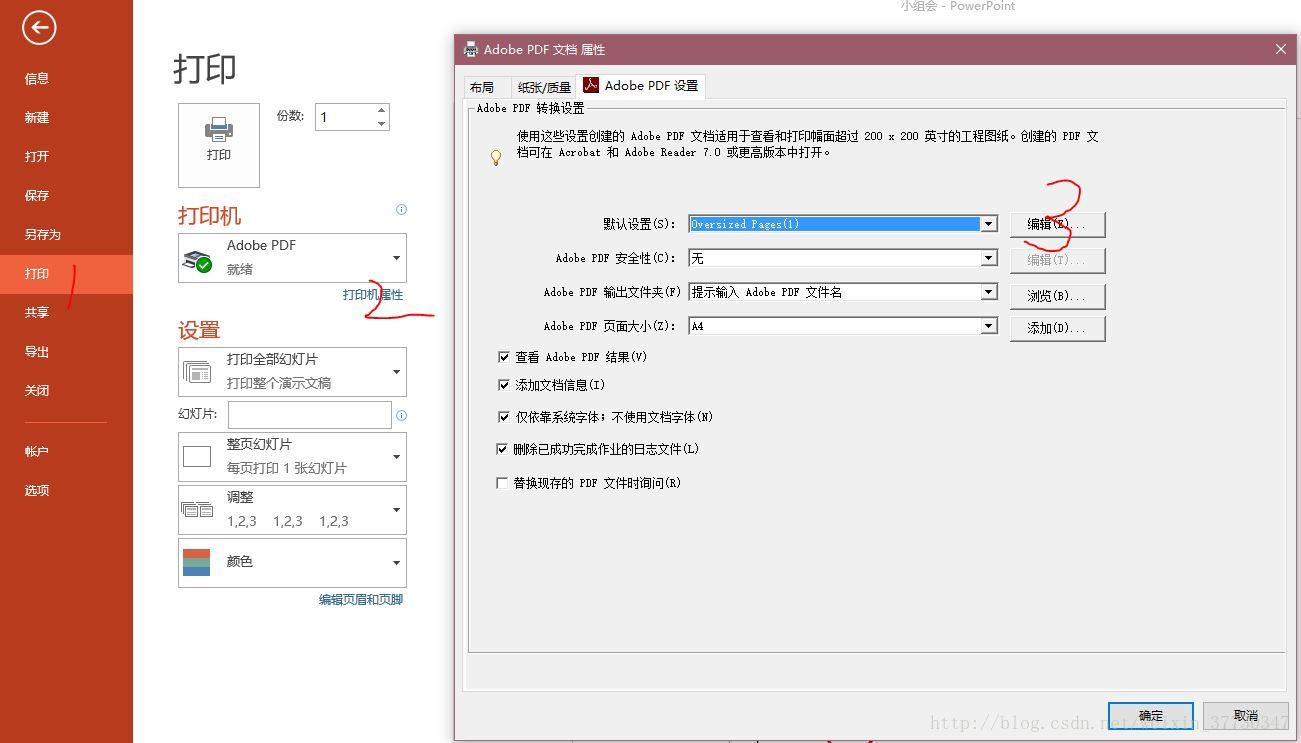Click the info icon next to slide range field
This screenshot has width=1301, height=743.
(x=401, y=415)
